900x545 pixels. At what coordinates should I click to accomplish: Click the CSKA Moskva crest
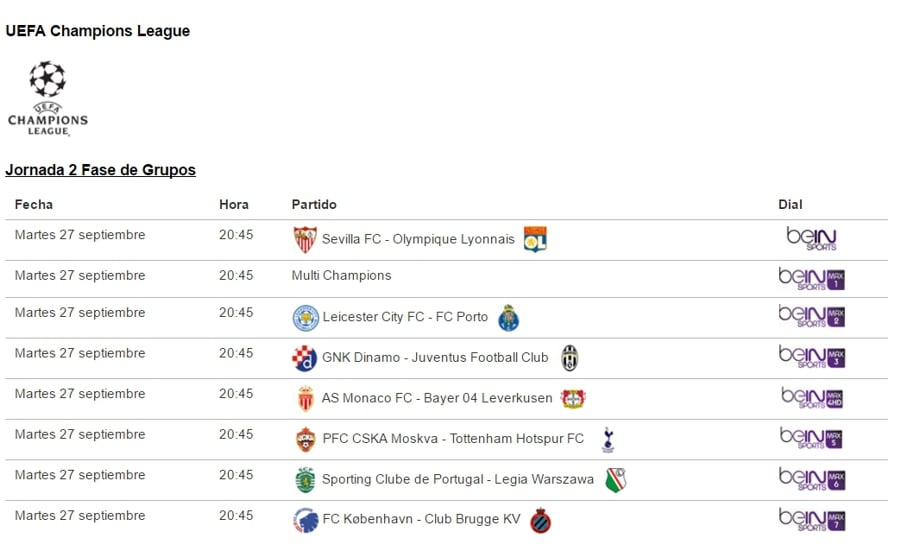pyautogui.click(x=305, y=439)
